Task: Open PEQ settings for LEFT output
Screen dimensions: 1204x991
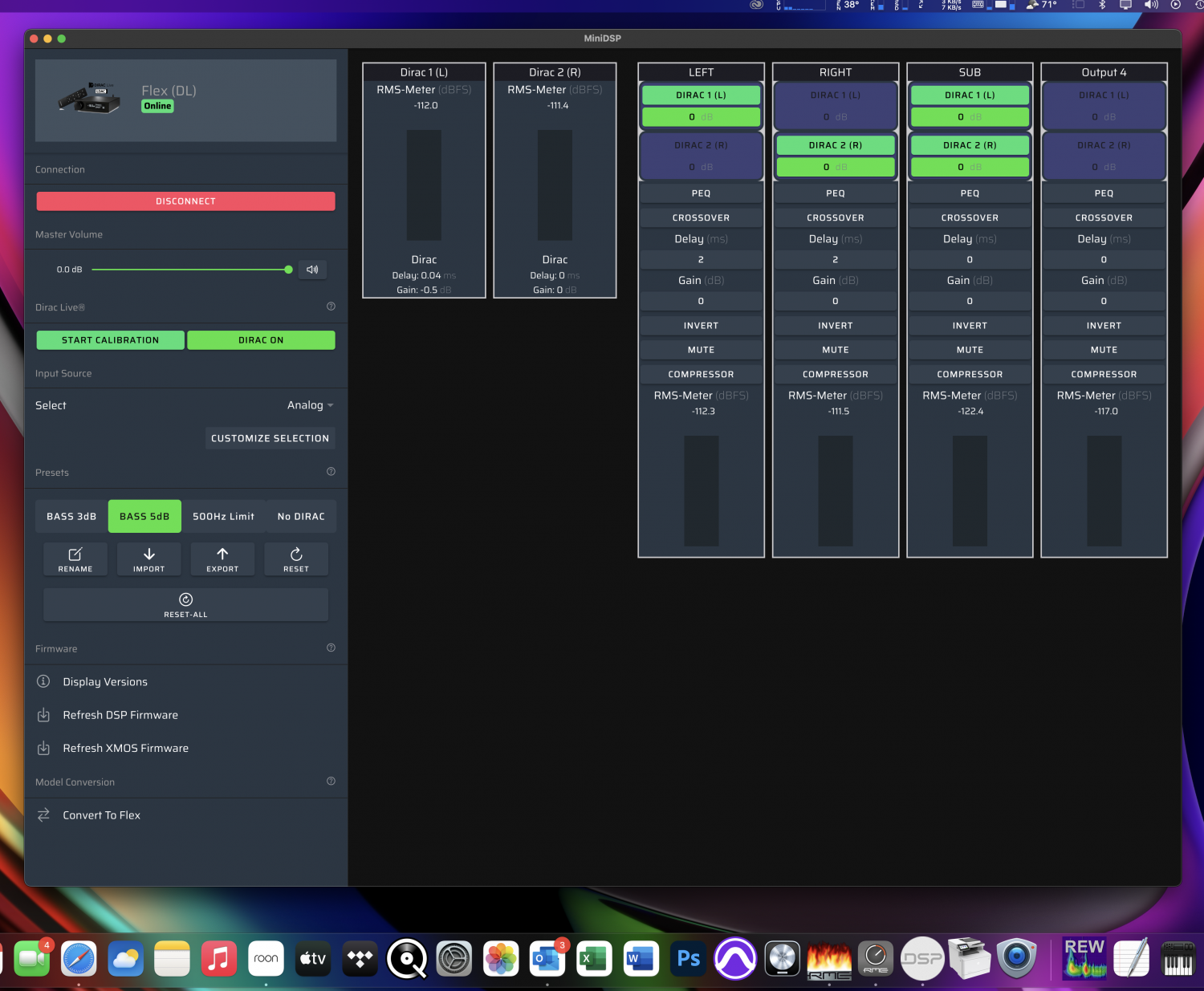Action: tap(701, 193)
